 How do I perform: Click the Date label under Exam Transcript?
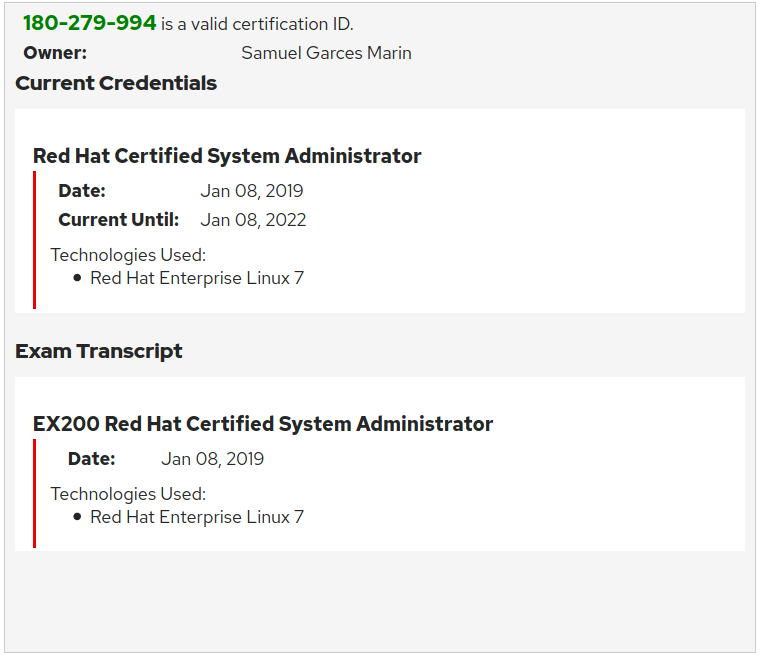pos(91,459)
